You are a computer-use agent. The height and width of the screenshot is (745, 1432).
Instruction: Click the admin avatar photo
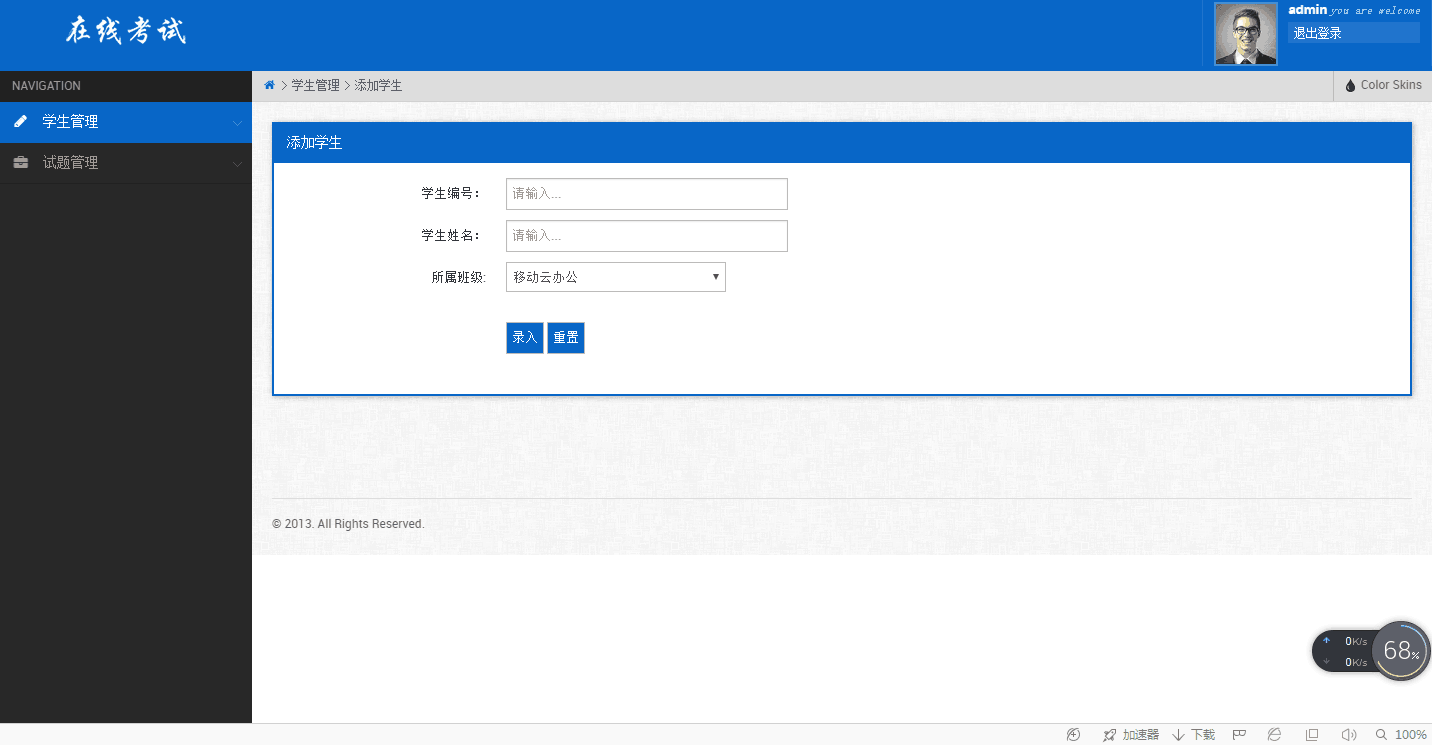(x=1245, y=34)
